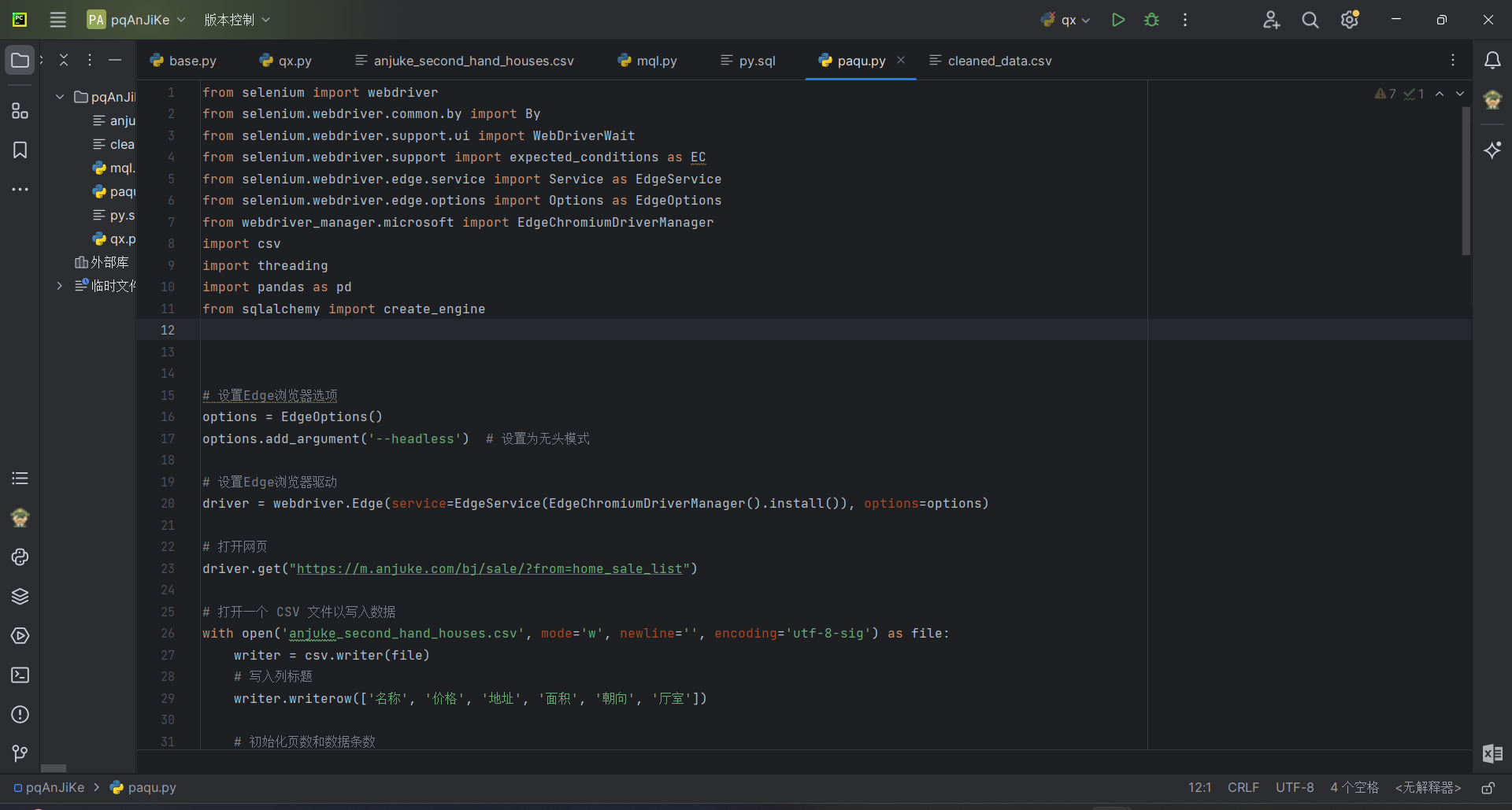Go to previous highlighted error
Viewport: 1512px width, 810px height.
tap(1440, 94)
